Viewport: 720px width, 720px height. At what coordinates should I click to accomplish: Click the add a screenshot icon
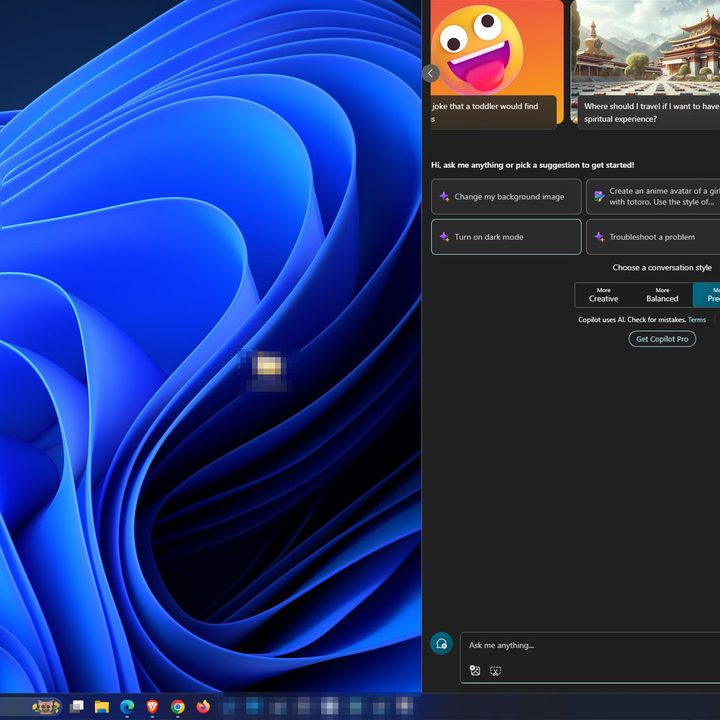pos(495,671)
